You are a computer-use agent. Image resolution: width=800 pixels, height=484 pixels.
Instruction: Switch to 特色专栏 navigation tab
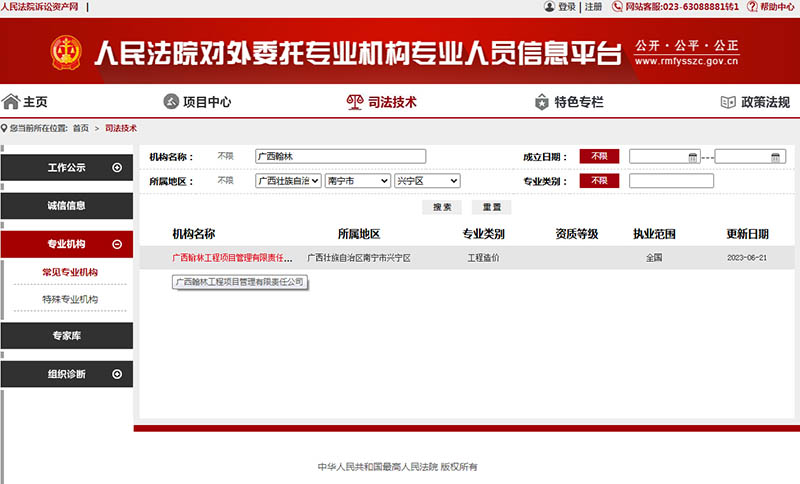pyautogui.click(x=570, y=102)
